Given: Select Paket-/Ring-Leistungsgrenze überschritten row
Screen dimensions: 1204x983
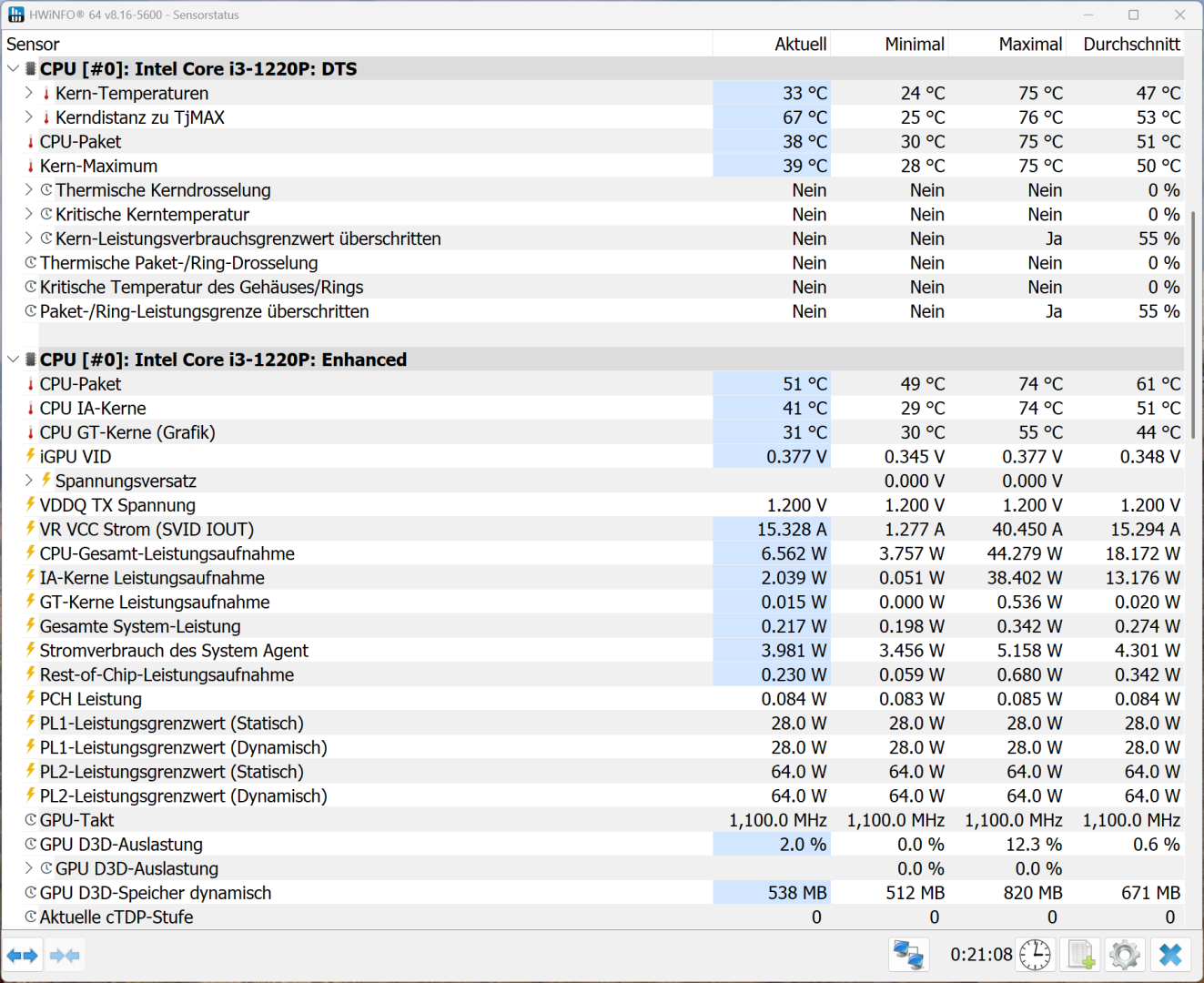Looking at the screenshot, I should pos(593,311).
